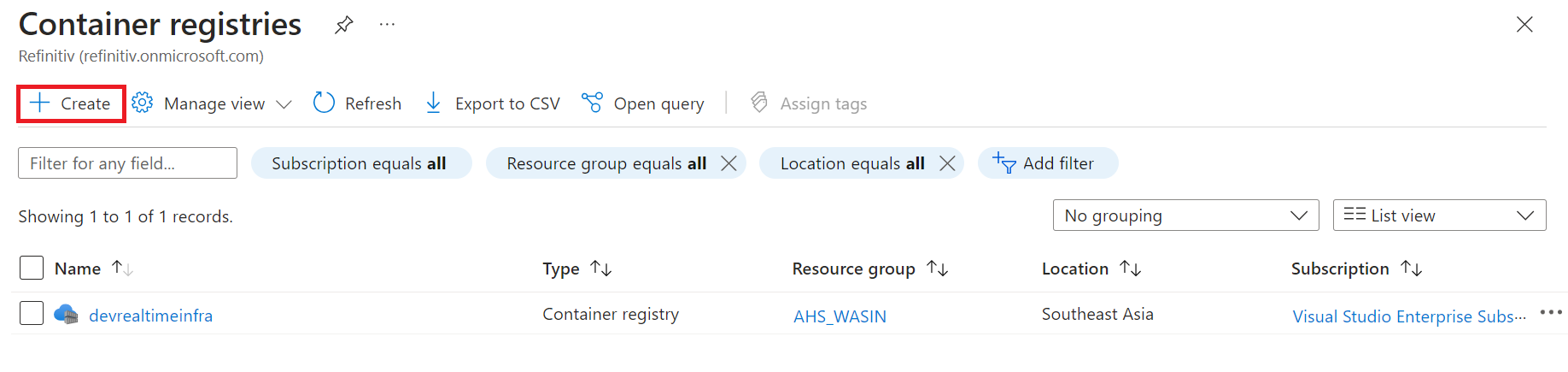This screenshot has width=1568, height=372.
Task: Focus the Filter for any field box
Action: tap(127, 163)
